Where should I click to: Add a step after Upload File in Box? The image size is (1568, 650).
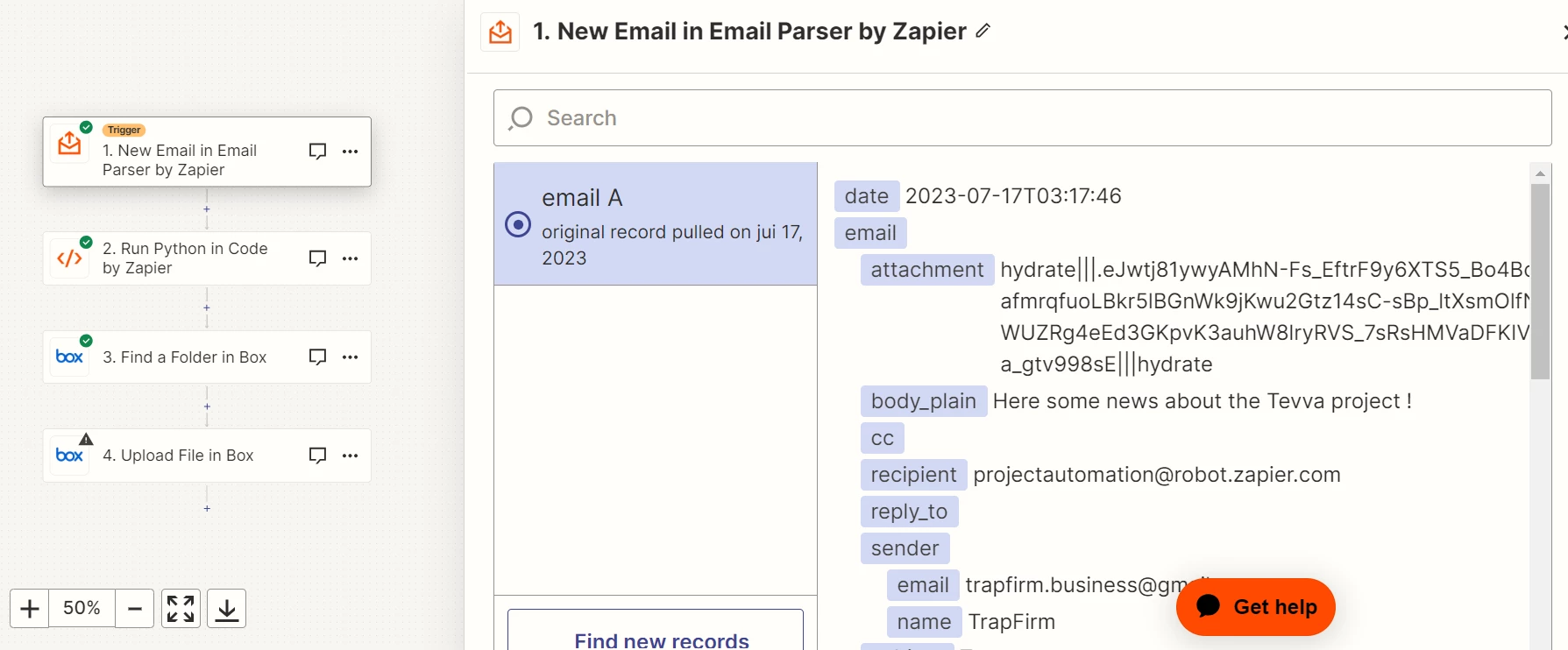pyautogui.click(x=207, y=508)
